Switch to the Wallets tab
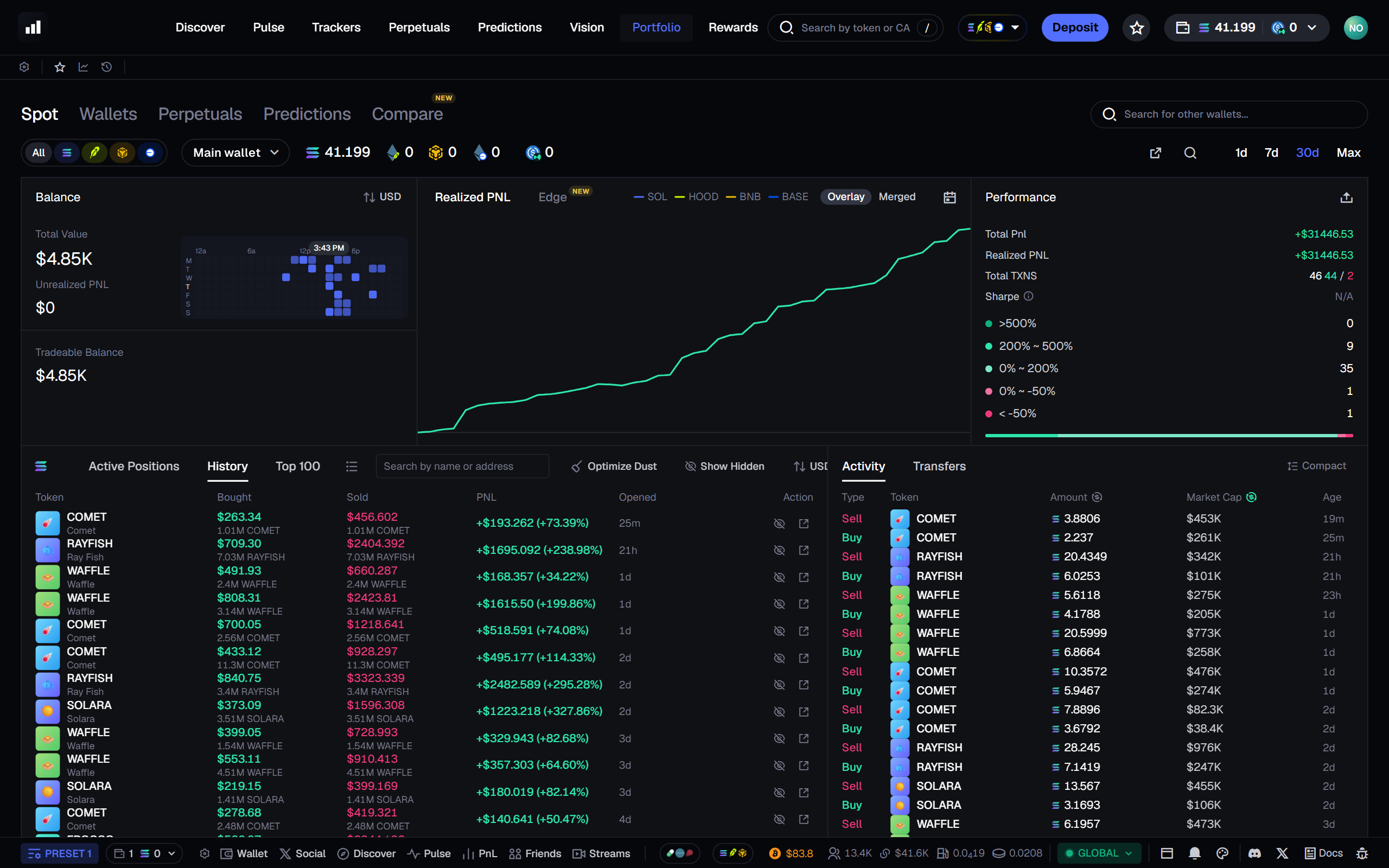The height and width of the screenshot is (868, 1389). 108,114
